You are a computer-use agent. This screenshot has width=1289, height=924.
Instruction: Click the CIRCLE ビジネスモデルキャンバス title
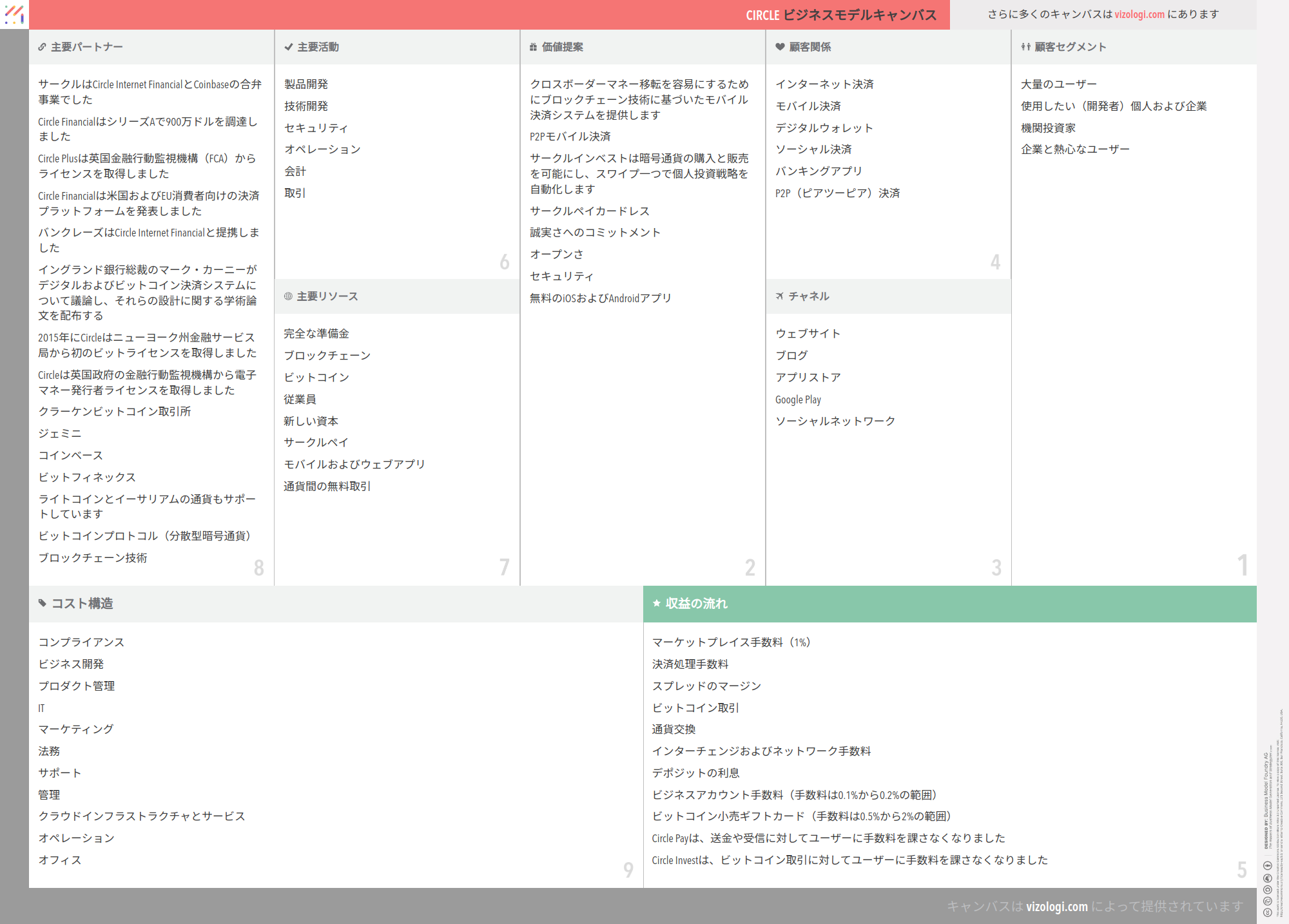[x=841, y=15]
